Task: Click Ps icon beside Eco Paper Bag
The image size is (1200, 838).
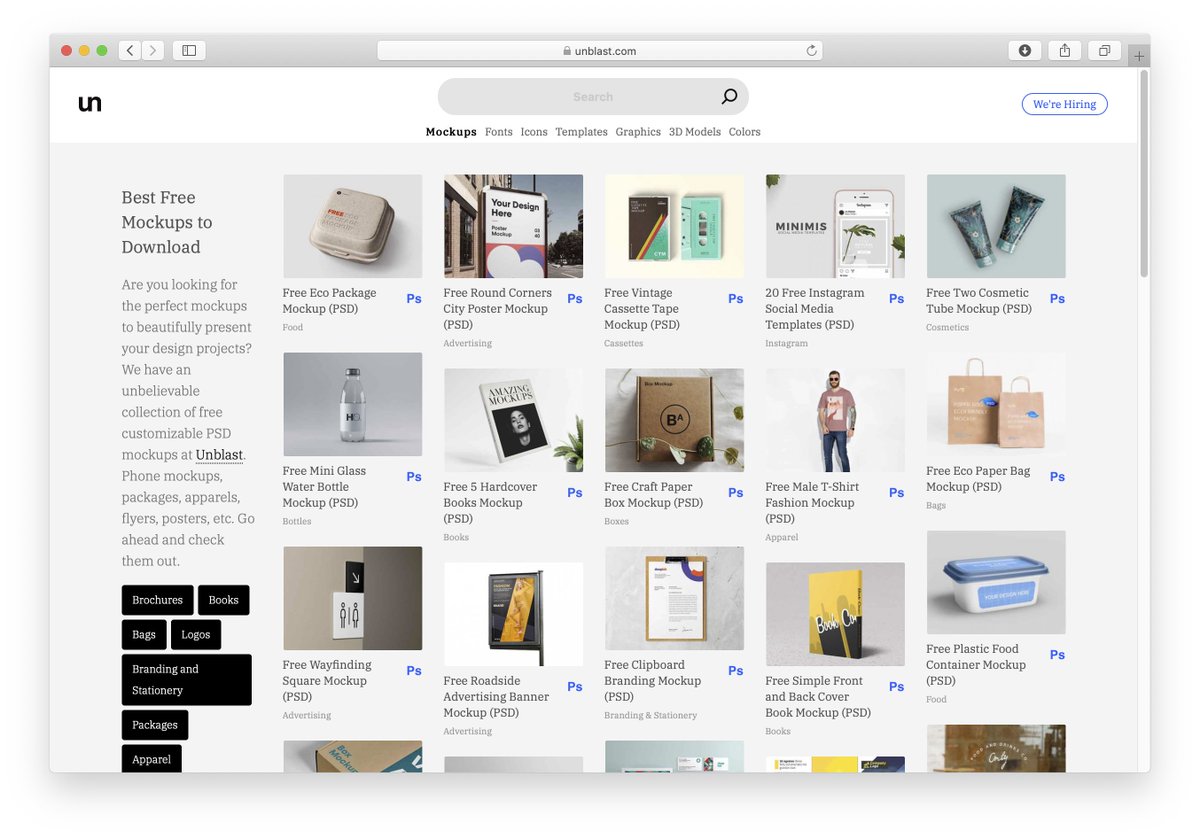Action: pos(1058,476)
